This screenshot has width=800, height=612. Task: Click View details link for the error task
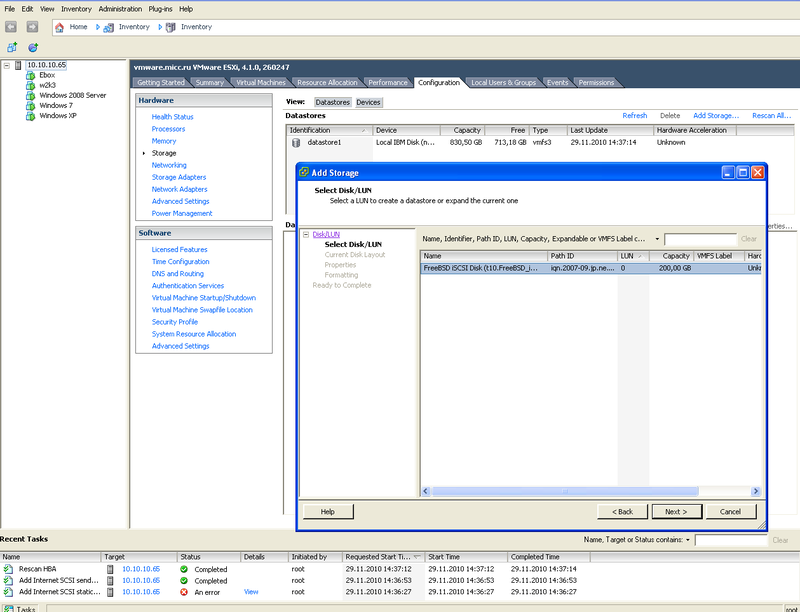[251, 592]
